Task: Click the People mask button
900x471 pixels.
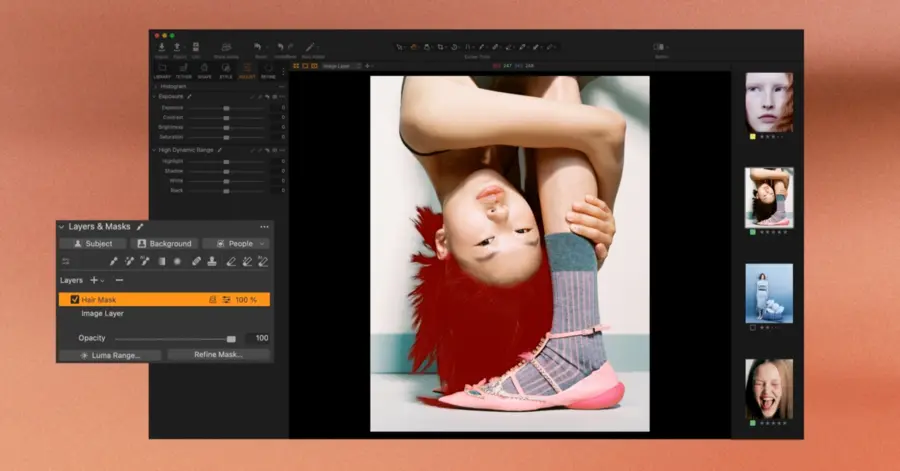Action: 235,244
